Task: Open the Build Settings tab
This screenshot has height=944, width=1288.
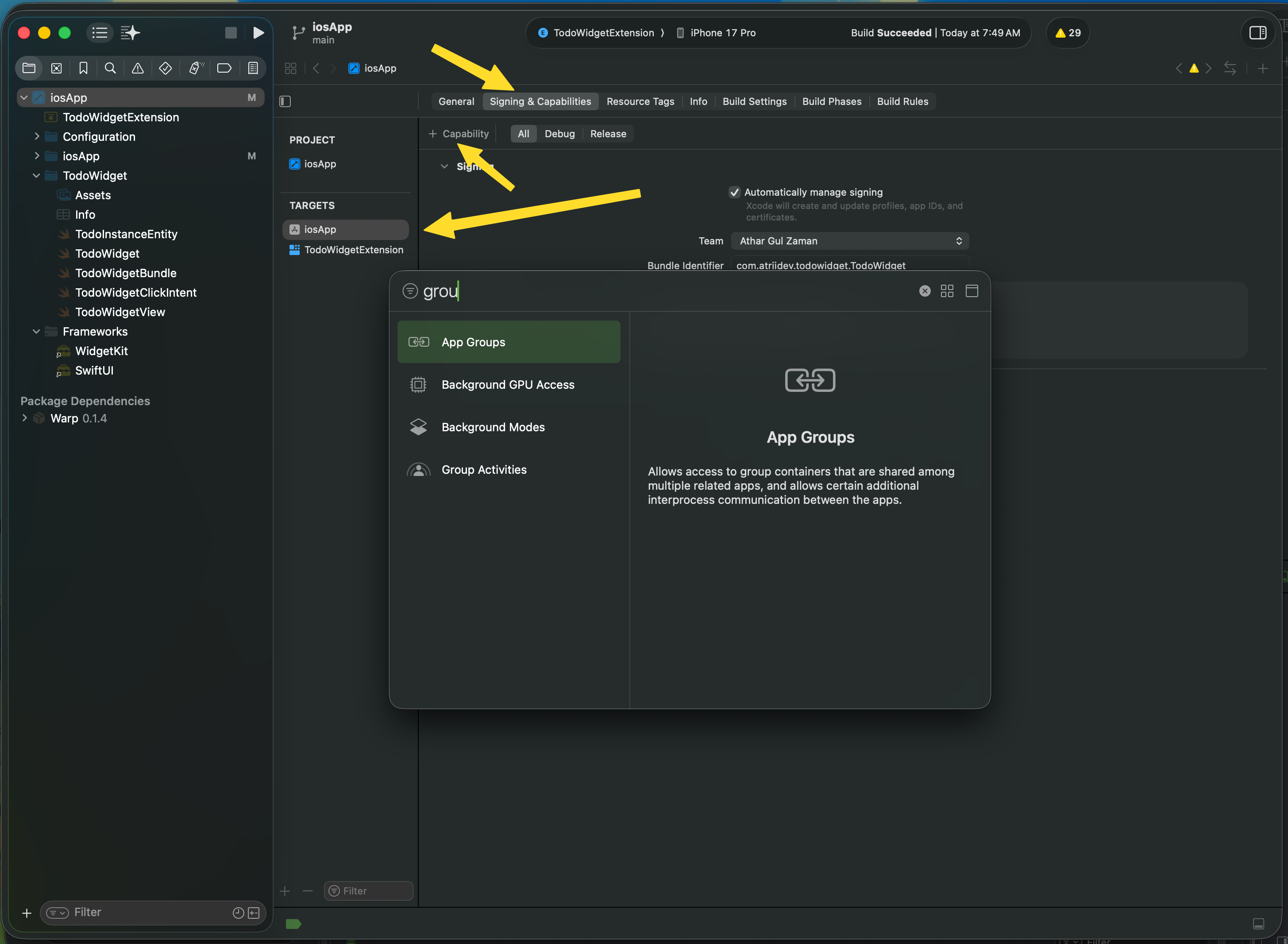Action: tap(754, 101)
